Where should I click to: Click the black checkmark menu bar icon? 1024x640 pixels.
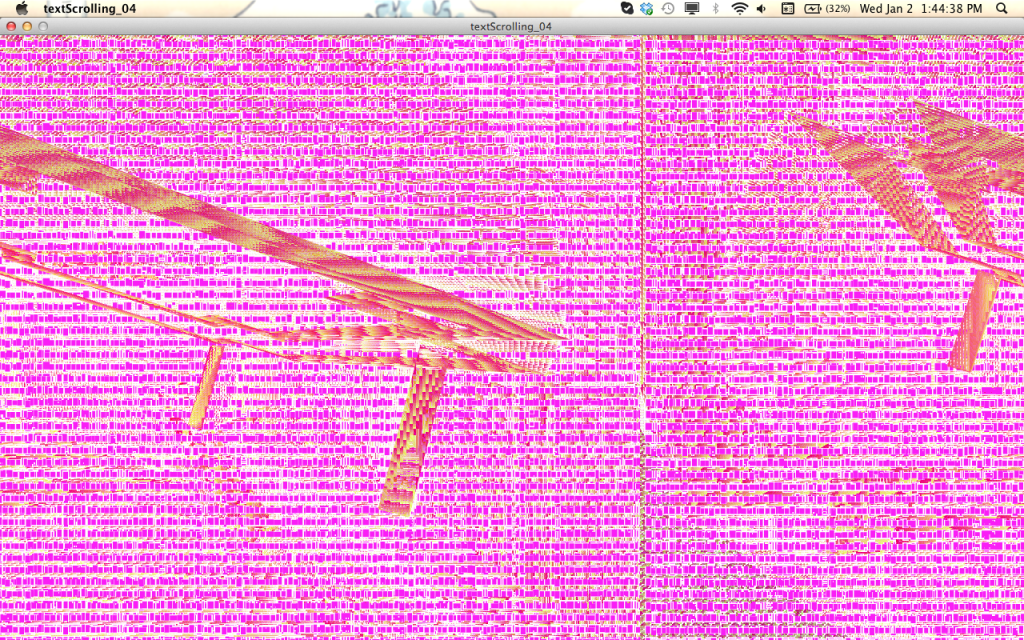click(x=628, y=8)
